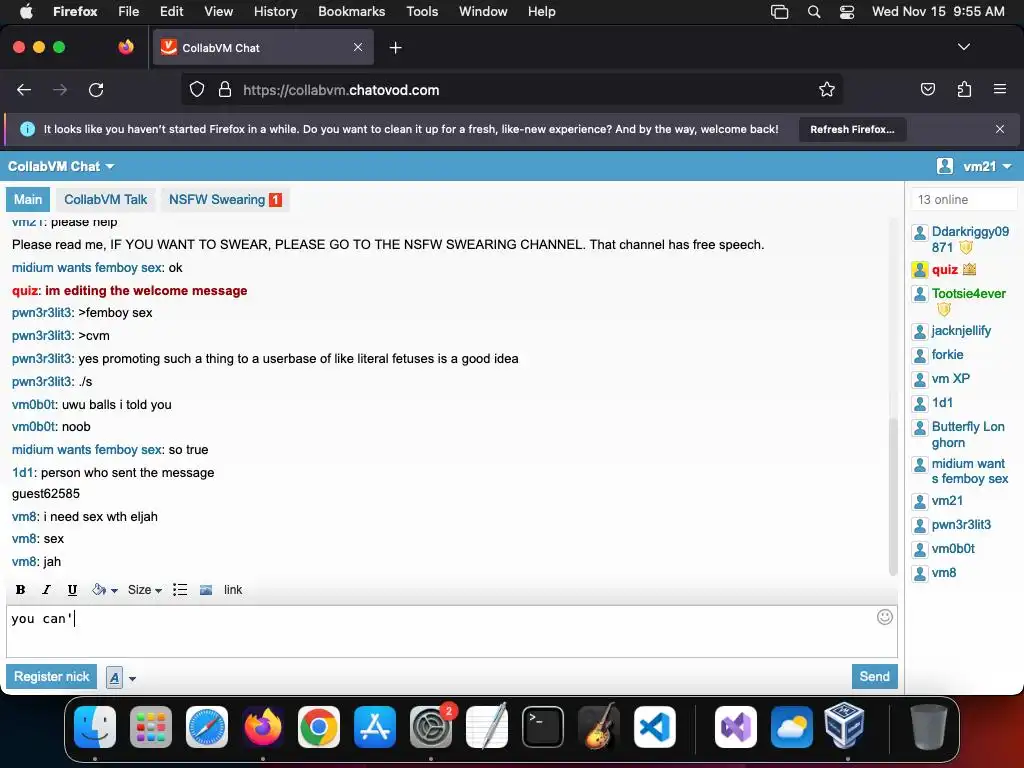Open the emoji smiley picker
This screenshot has width=1024, height=768.
point(884,617)
